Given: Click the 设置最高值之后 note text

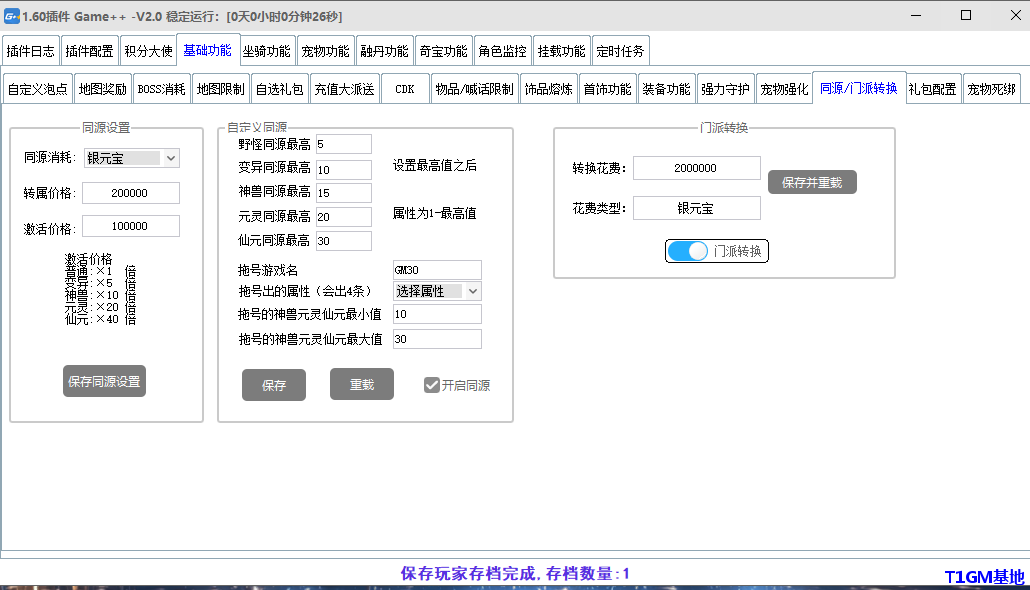Looking at the screenshot, I should click(x=435, y=166).
